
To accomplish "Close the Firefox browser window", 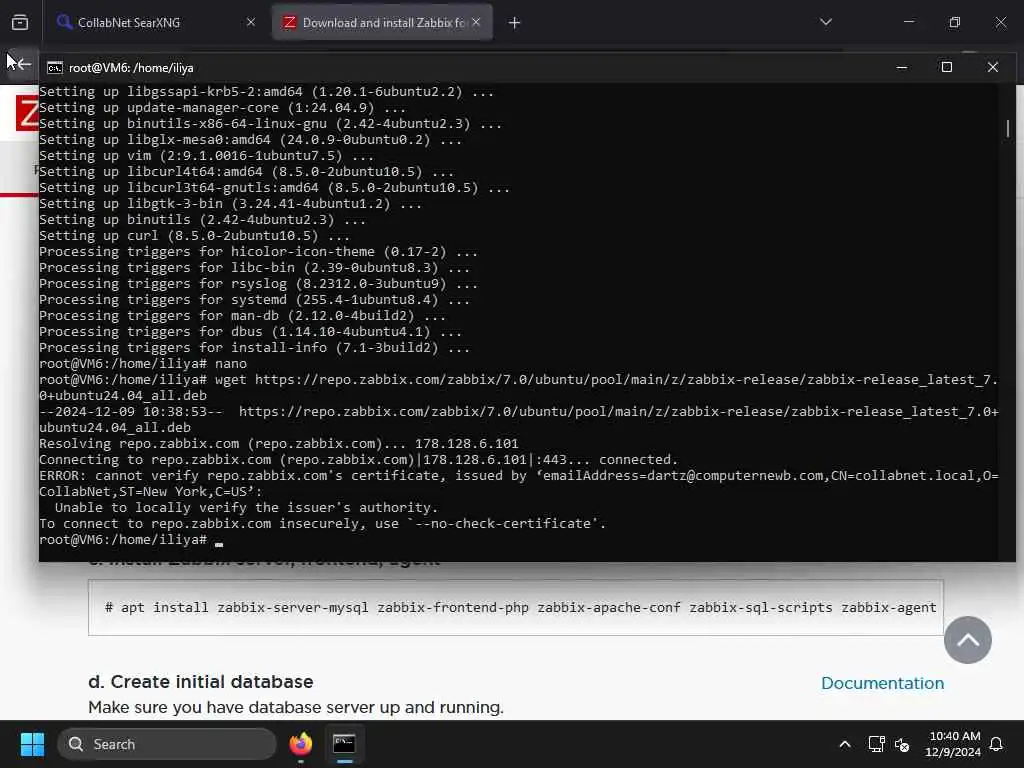I will click(x=1000, y=22).
